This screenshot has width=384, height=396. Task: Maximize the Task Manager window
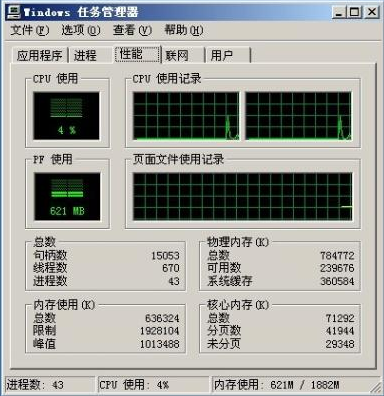click(355, 13)
